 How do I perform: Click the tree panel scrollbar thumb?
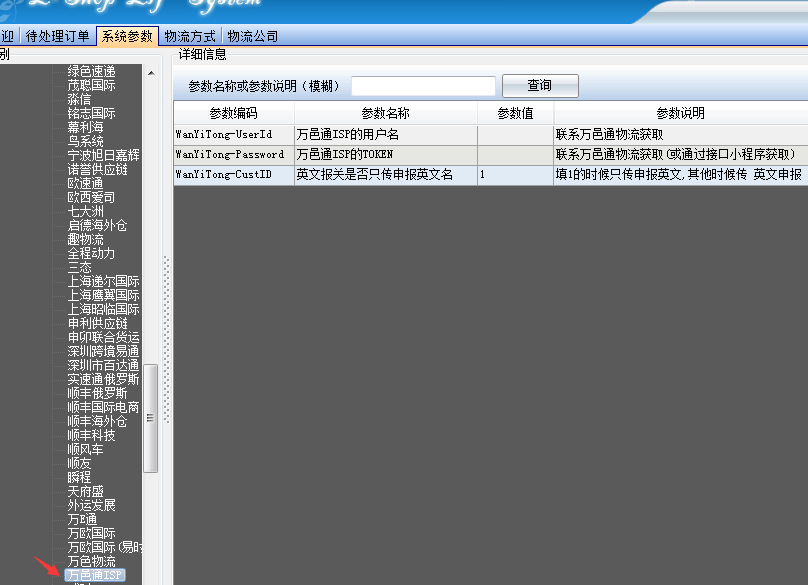coord(150,418)
